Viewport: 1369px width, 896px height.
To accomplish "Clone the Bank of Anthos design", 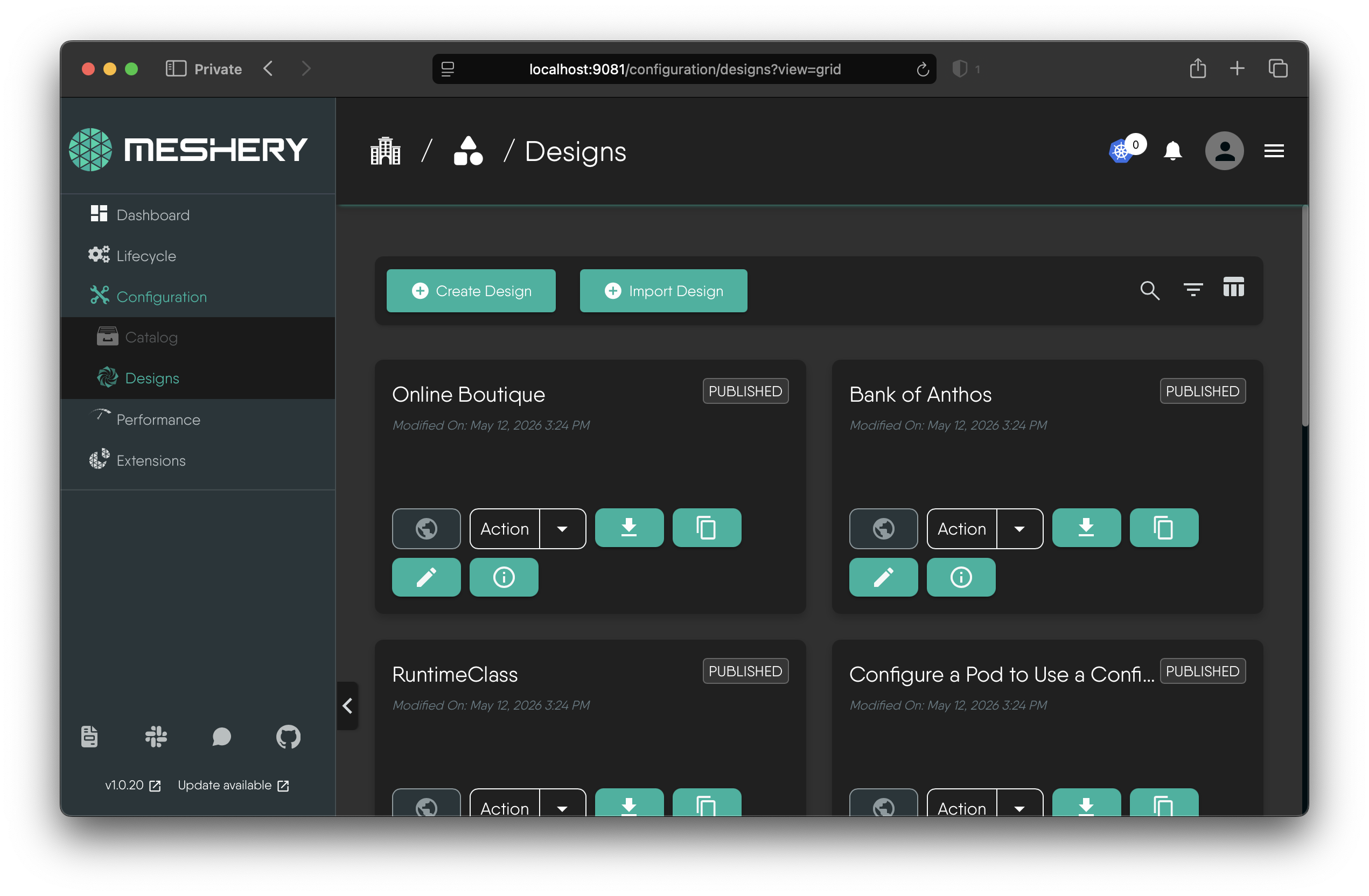I will (x=1164, y=527).
